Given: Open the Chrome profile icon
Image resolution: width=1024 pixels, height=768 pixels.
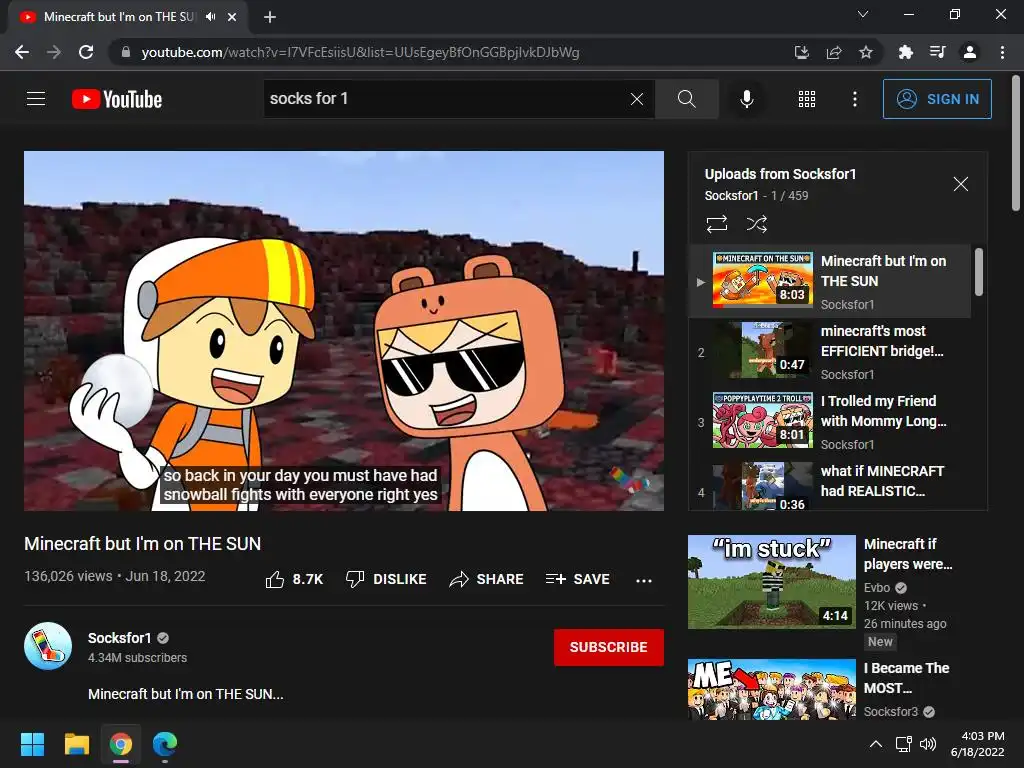Looking at the screenshot, I should (x=970, y=52).
